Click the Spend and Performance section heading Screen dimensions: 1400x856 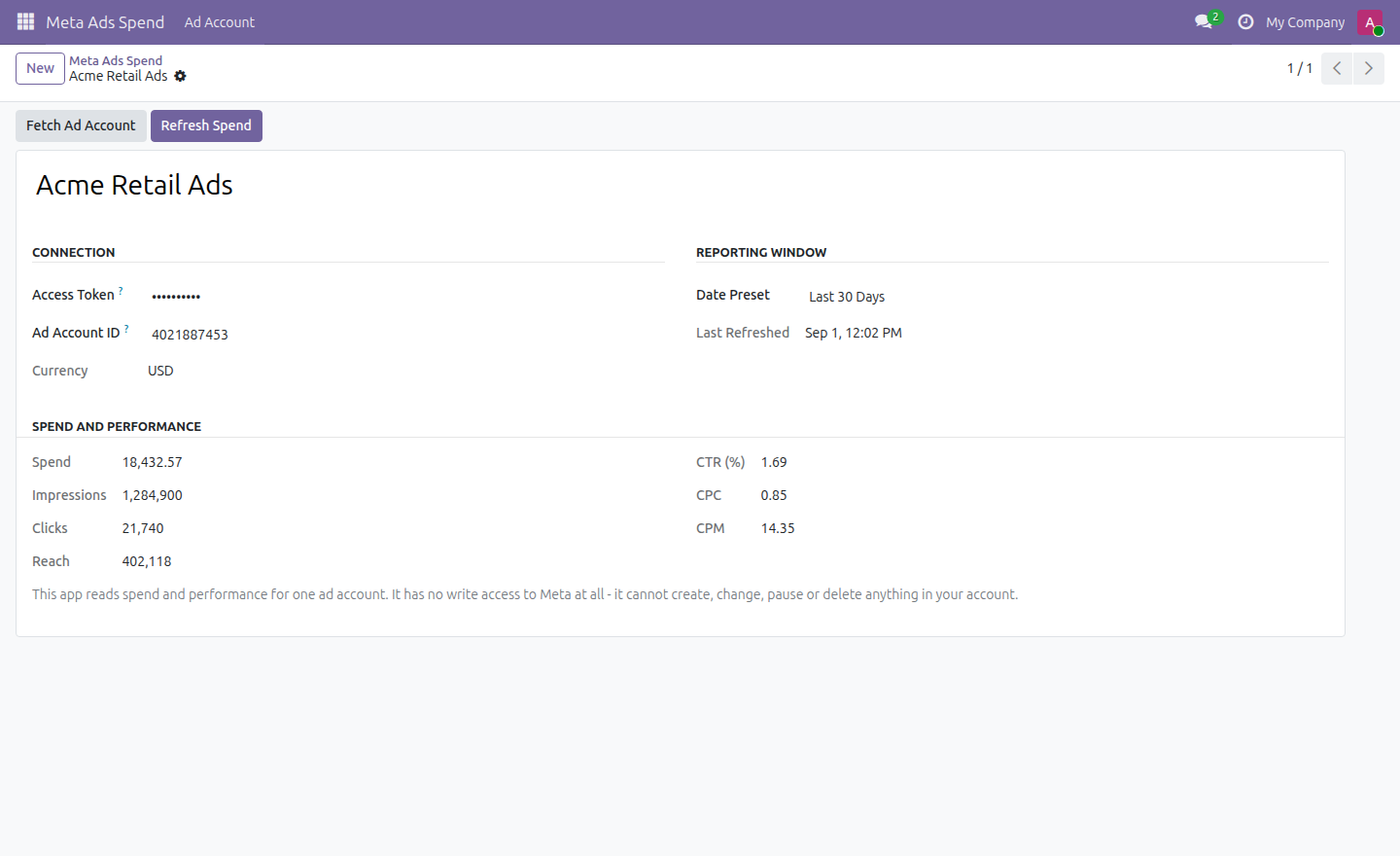tap(117, 426)
